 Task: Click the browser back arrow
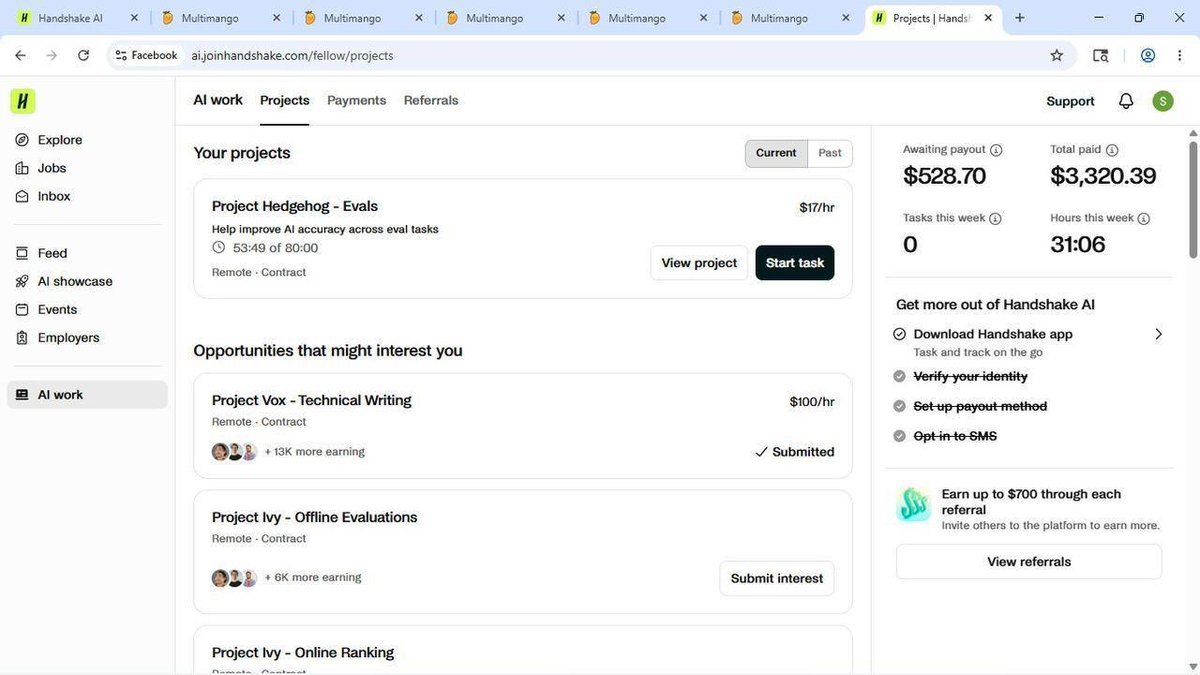20,56
